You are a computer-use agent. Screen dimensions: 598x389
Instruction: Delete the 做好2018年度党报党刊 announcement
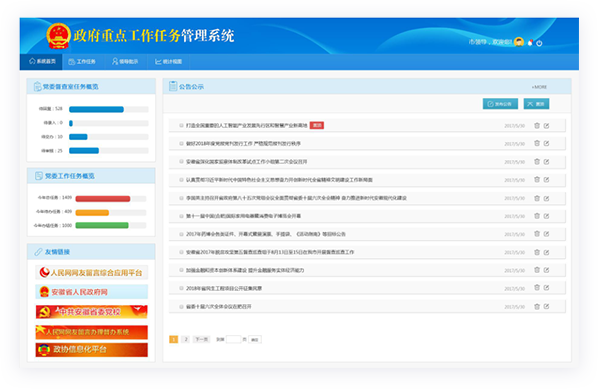(x=537, y=143)
